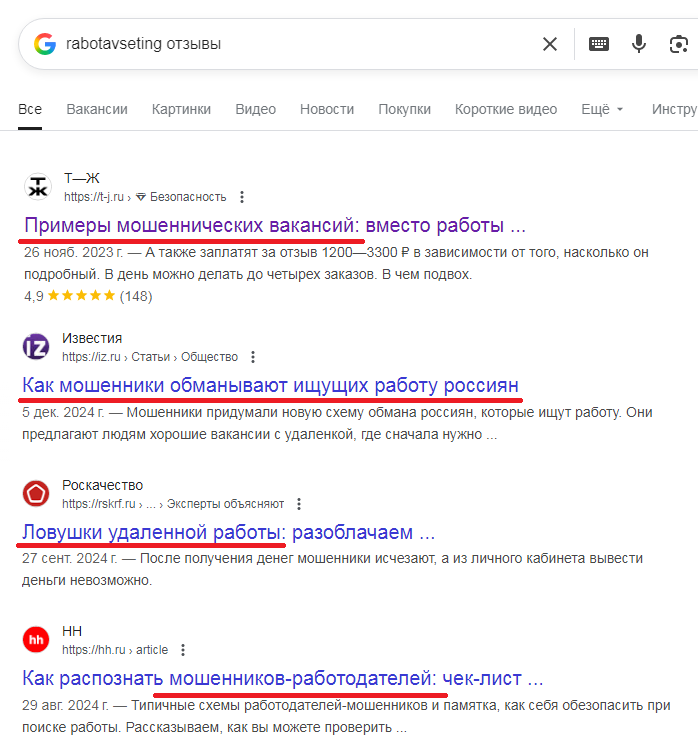Click the Т—Ж site favicon
The width and height of the screenshot is (698, 749).
coord(37,187)
